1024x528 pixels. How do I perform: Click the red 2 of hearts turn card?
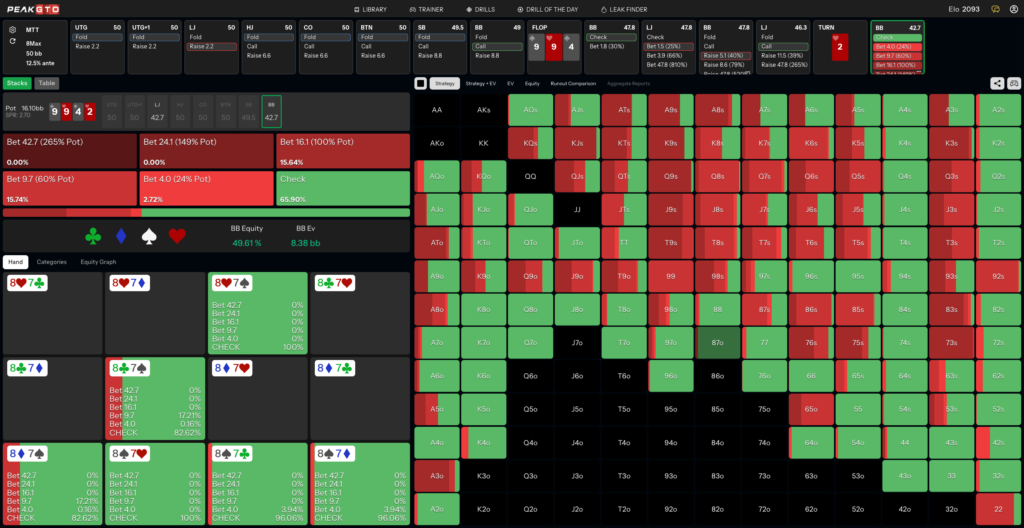click(840, 47)
